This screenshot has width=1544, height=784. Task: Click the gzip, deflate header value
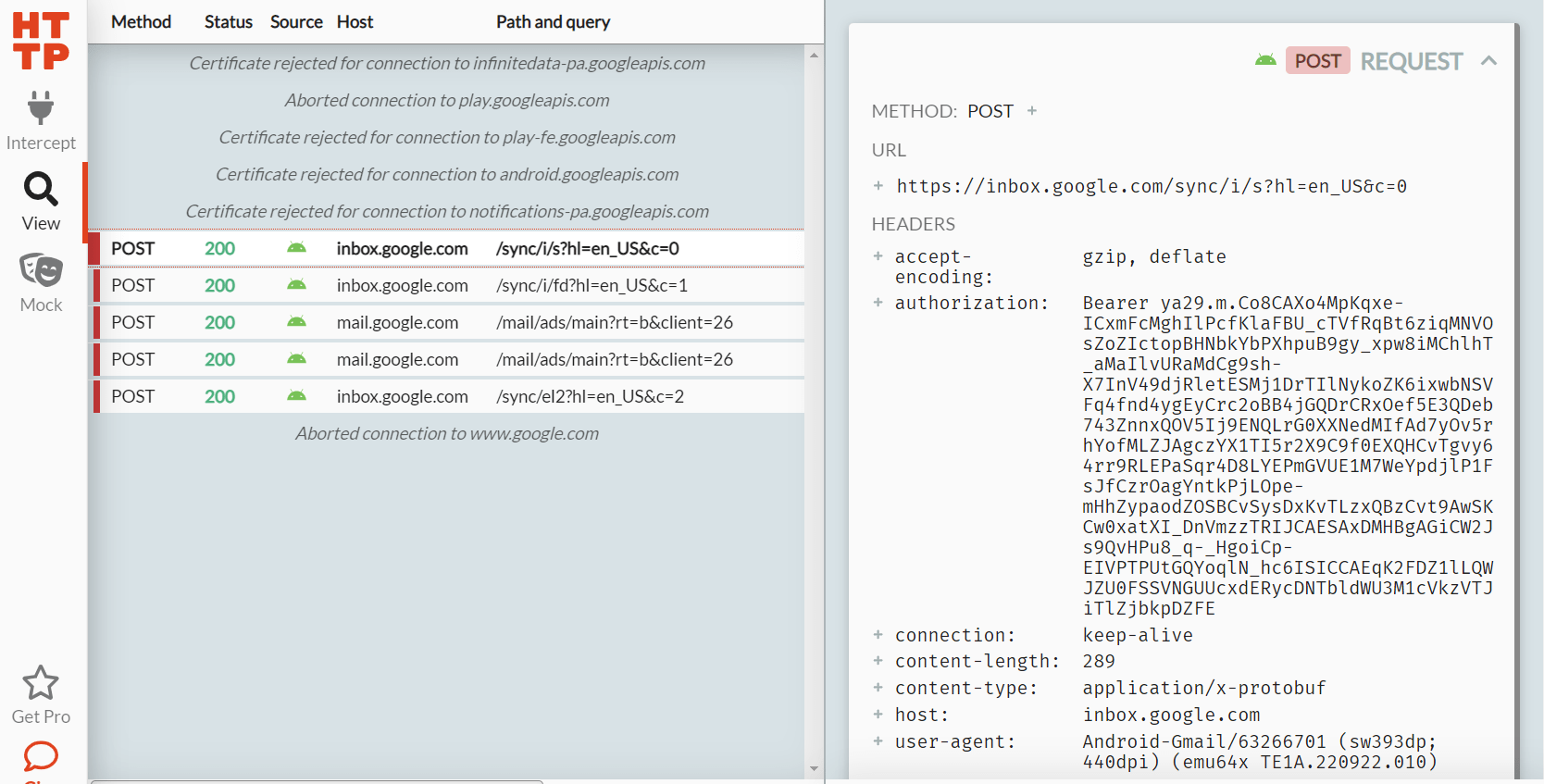coord(1154,256)
